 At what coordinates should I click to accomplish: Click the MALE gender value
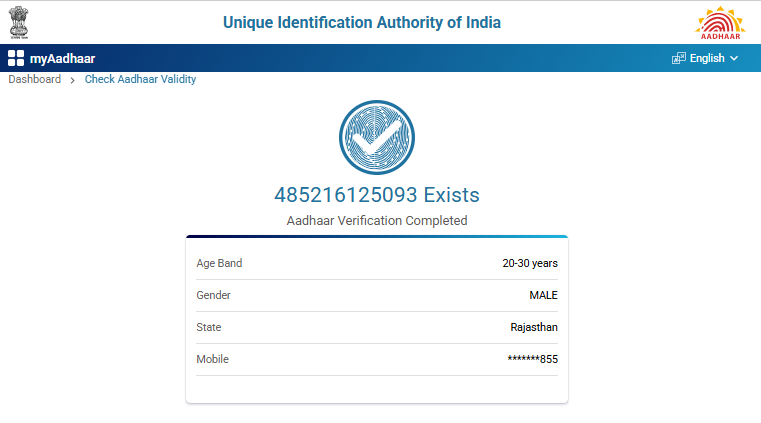[x=543, y=295]
